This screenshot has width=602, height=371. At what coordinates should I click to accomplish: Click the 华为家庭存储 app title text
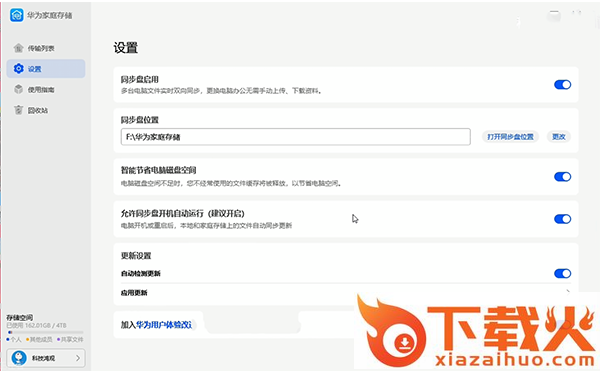(50, 15)
